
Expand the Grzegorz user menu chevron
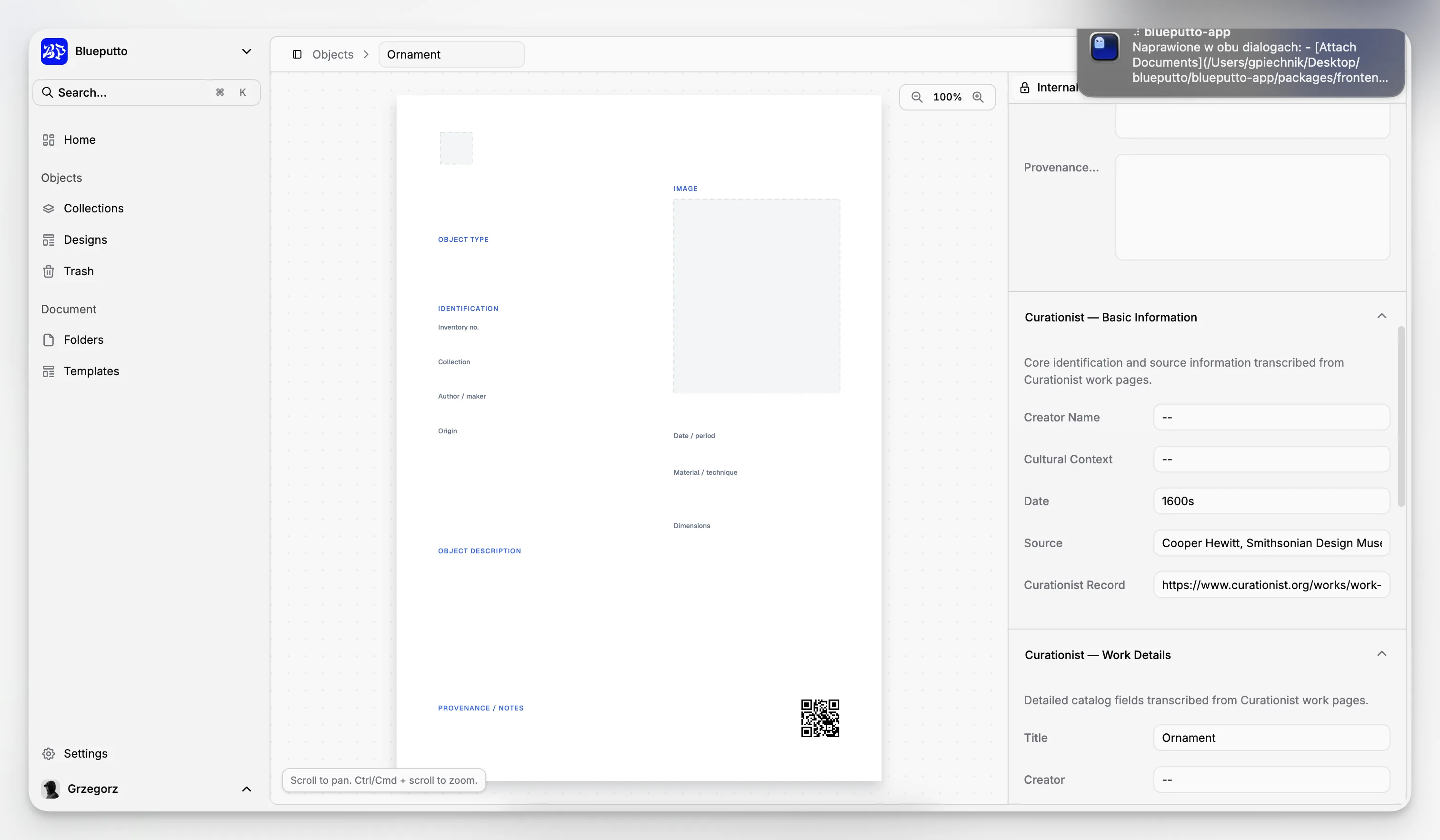pos(246,789)
